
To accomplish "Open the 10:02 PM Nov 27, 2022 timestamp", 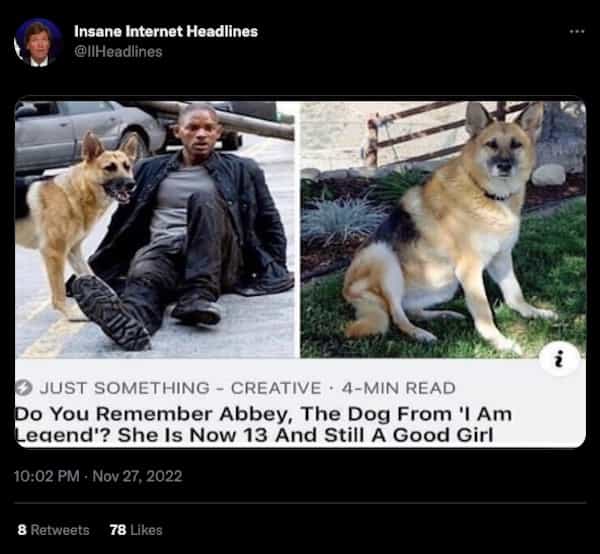I will (98, 476).
